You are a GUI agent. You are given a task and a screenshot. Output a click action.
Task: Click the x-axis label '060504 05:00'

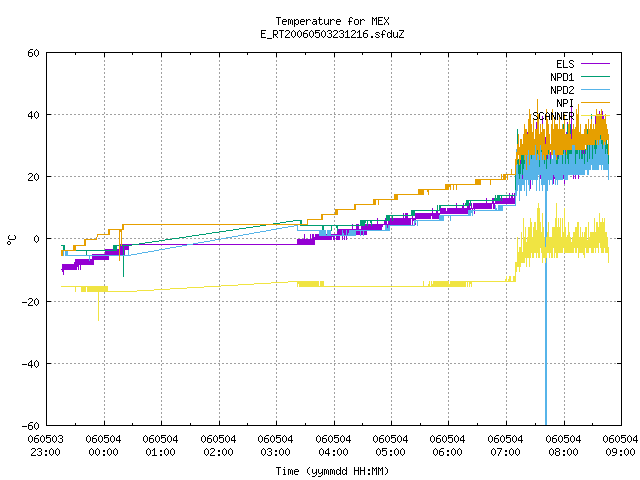tap(391, 446)
